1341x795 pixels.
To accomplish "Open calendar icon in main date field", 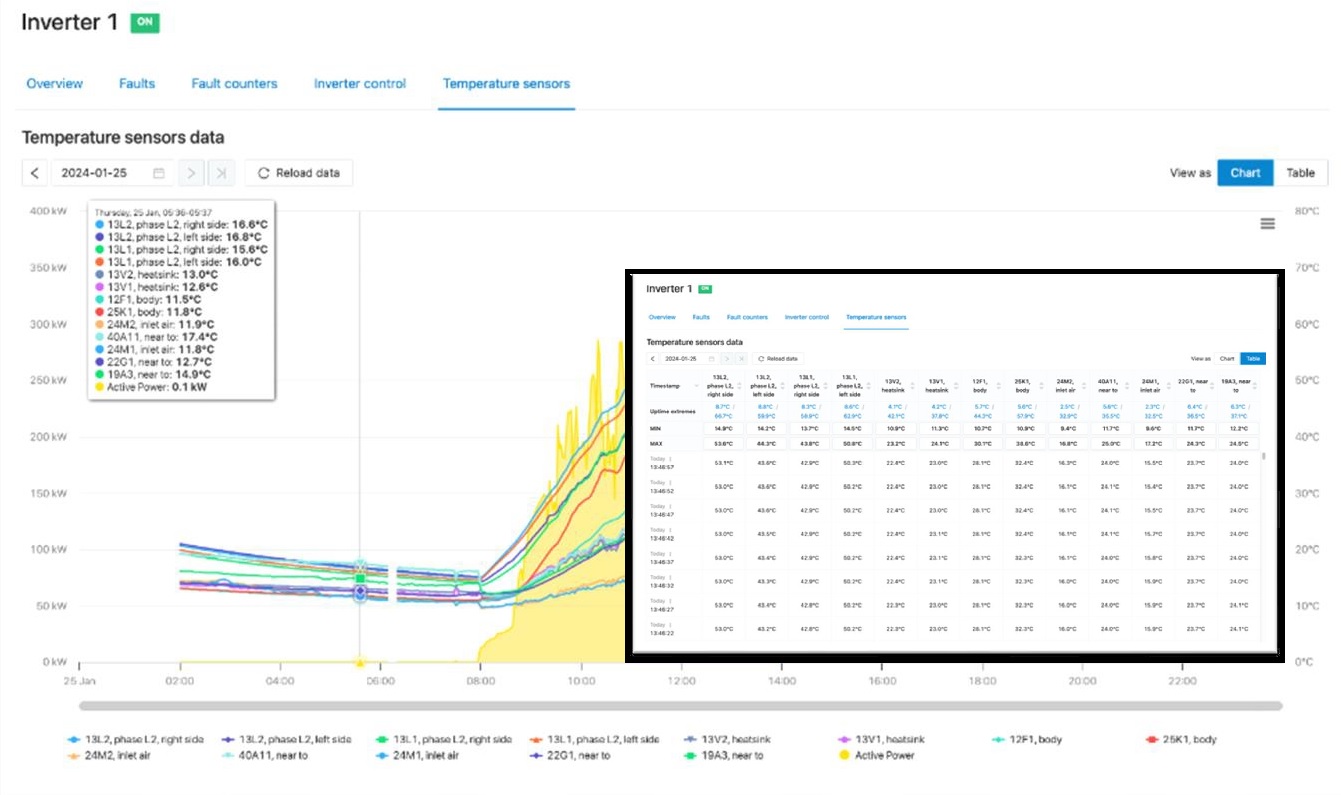I will click(x=158, y=173).
